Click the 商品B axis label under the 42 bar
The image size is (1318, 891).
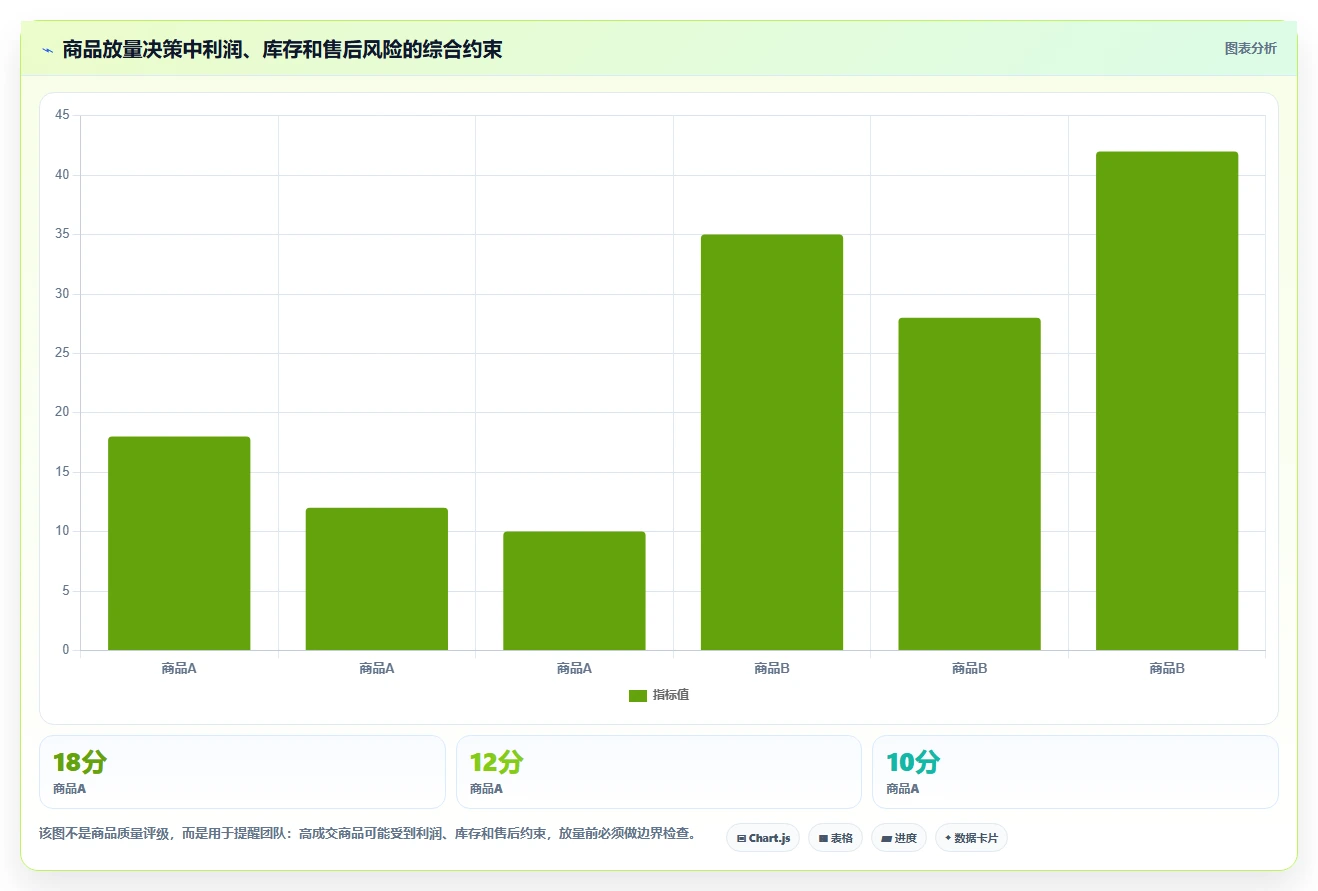pos(1167,668)
